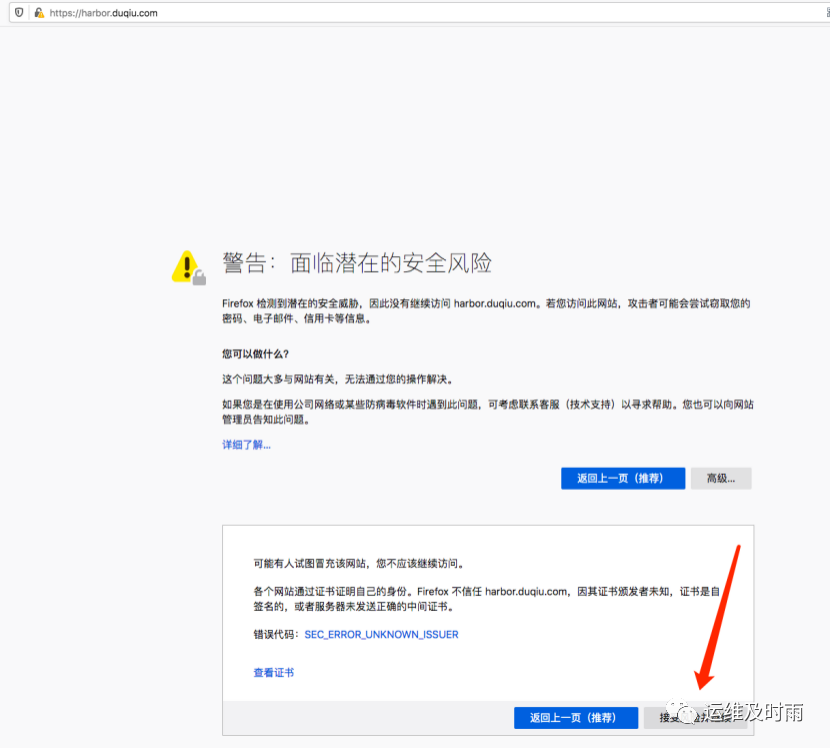This screenshot has width=830, height=748.
Task: Click text 这个问题大多与网站有关
Action: pos(278,379)
